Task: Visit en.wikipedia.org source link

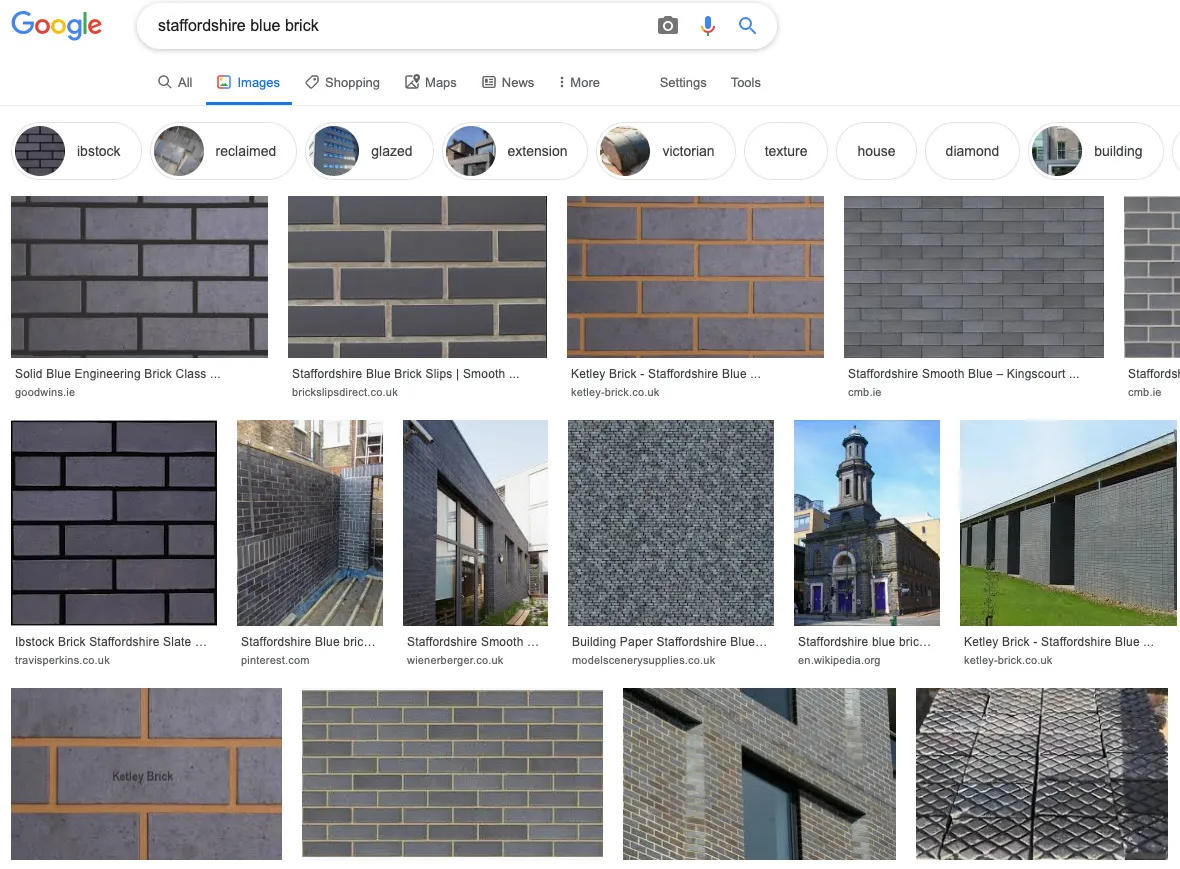Action: pyautogui.click(x=839, y=661)
